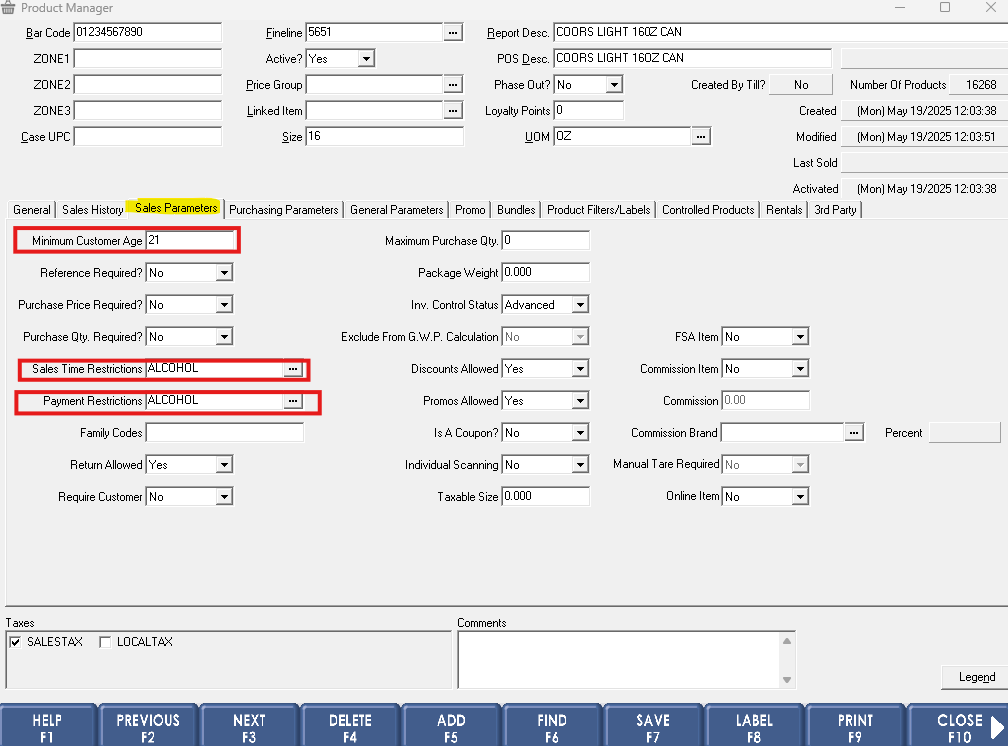The image size is (1008, 746).
Task: Switch to the General tab
Action: [x=32, y=210]
